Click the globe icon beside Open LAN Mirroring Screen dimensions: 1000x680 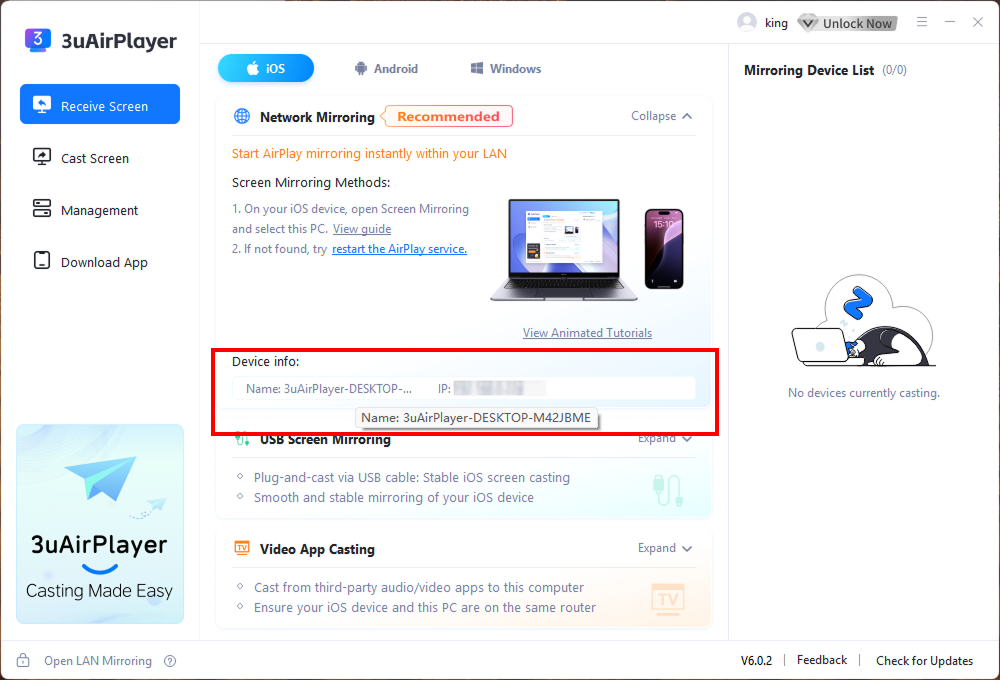(x=22, y=661)
